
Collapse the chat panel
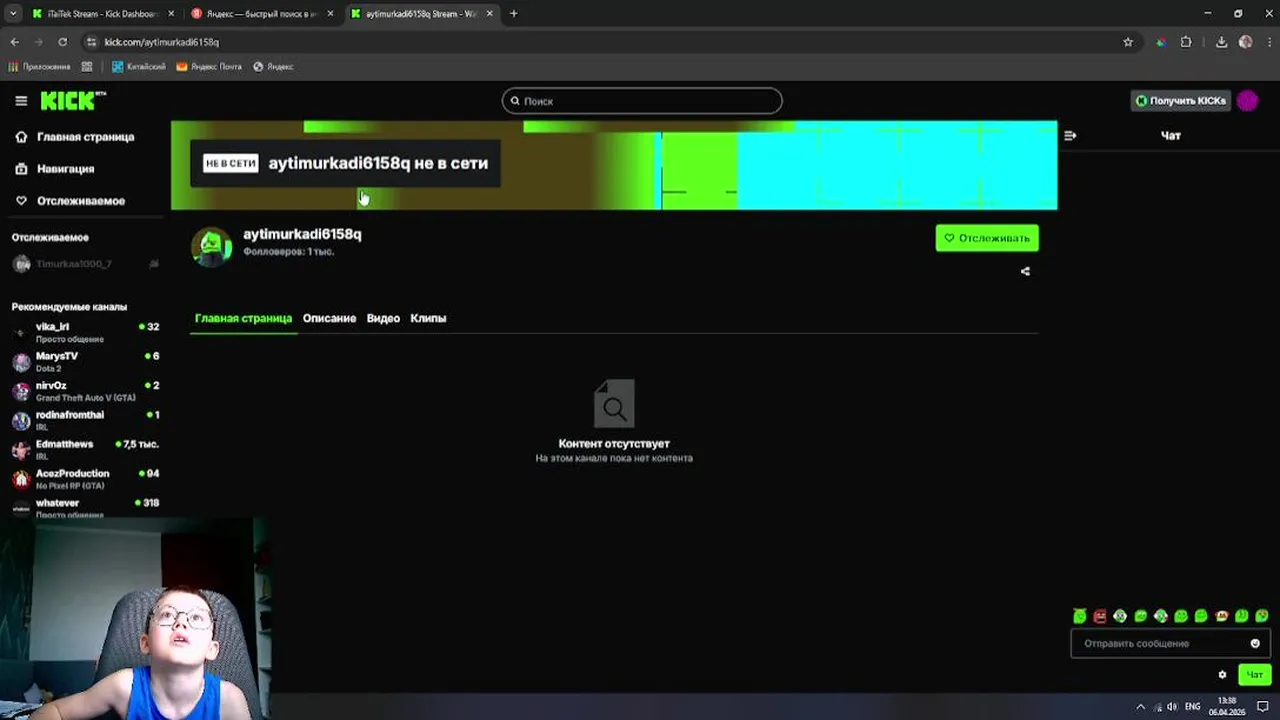click(1070, 135)
